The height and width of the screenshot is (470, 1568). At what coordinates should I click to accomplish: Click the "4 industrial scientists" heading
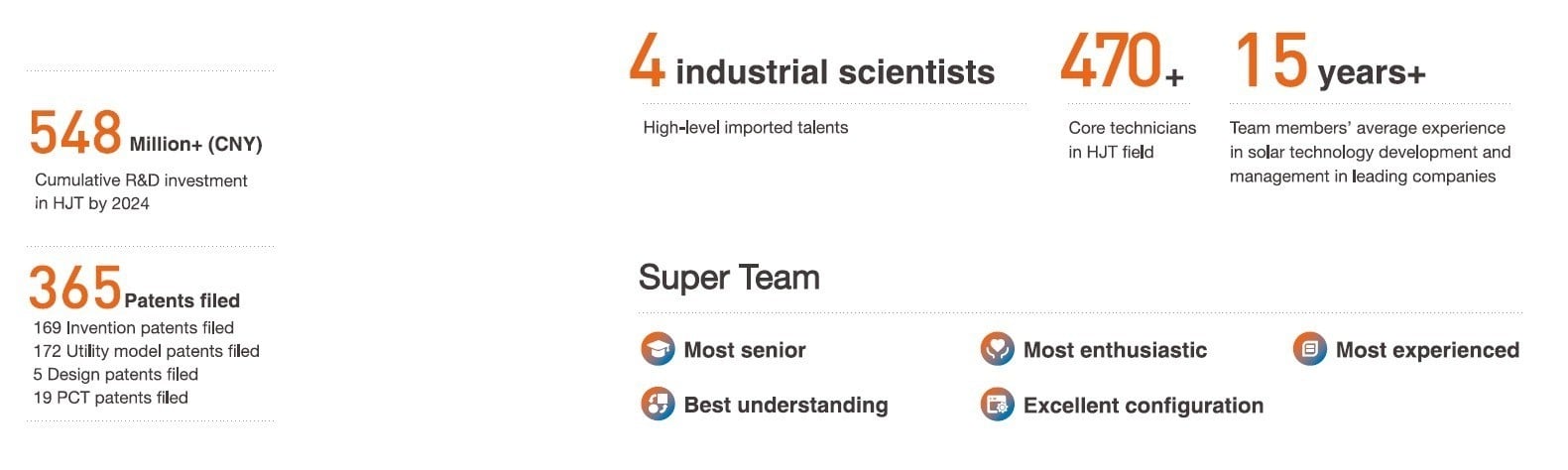point(812,64)
